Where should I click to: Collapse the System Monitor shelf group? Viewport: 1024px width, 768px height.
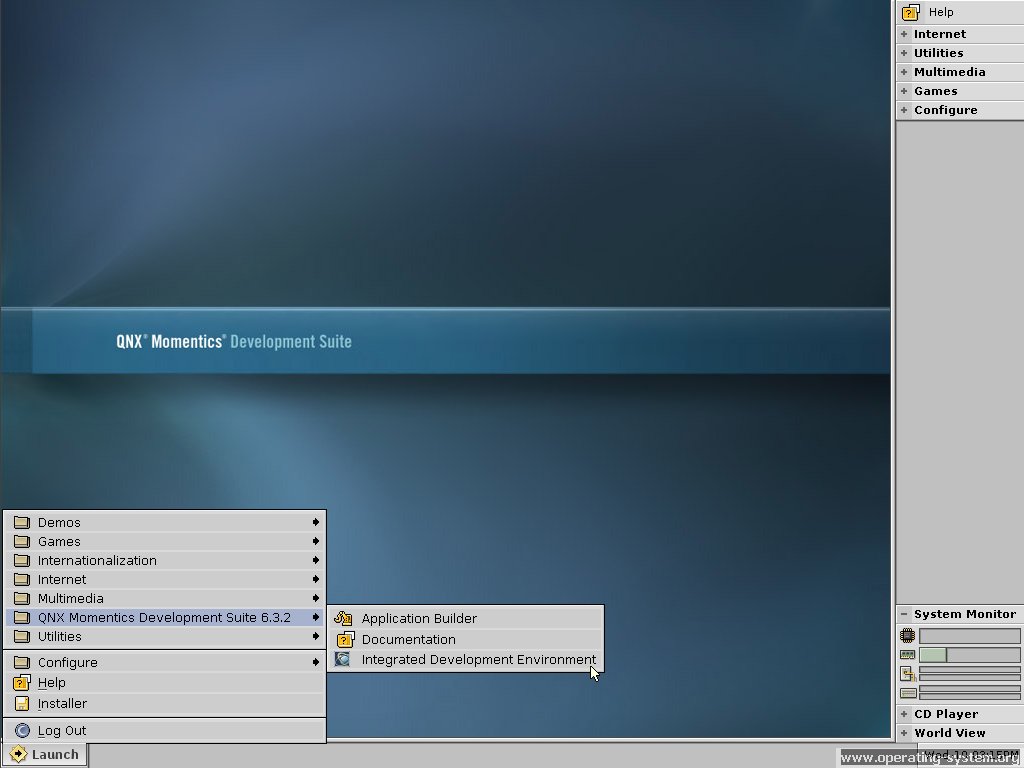(904, 614)
